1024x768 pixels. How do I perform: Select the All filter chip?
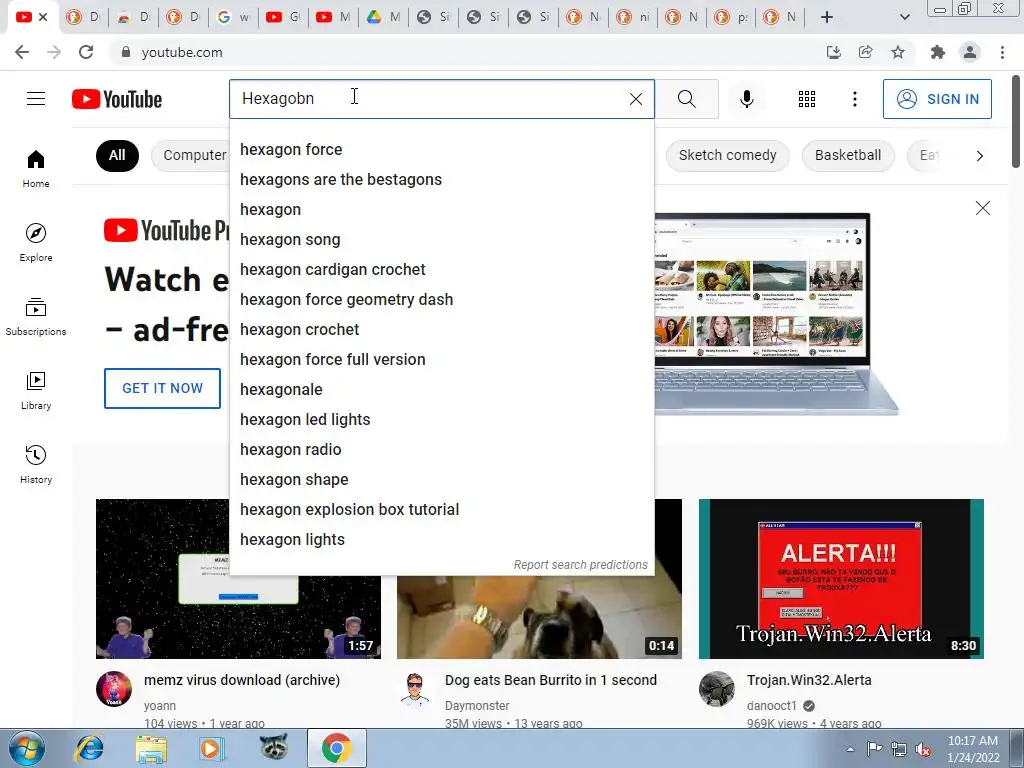pyautogui.click(x=117, y=155)
